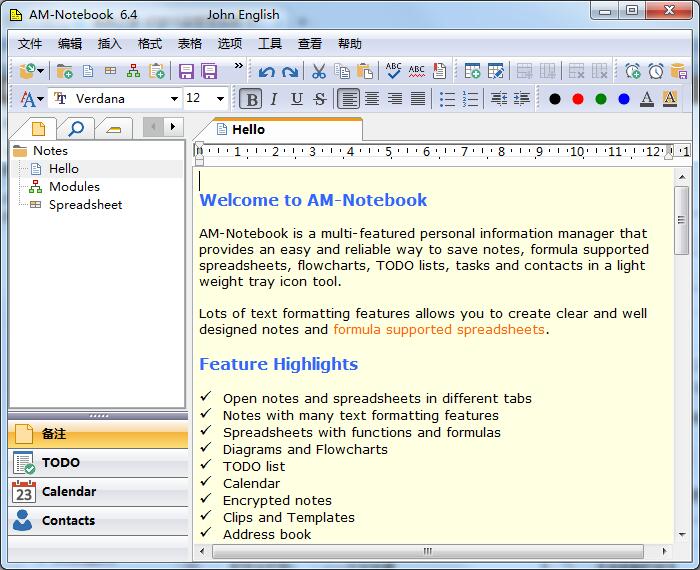Open the font size 12 dropdown
The image size is (700, 570).
221,99
